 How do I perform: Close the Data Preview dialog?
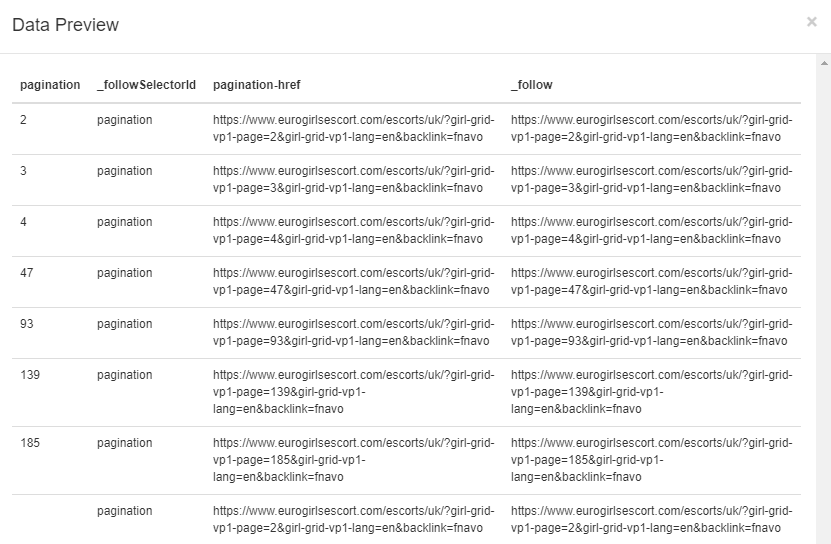(x=811, y=22)
